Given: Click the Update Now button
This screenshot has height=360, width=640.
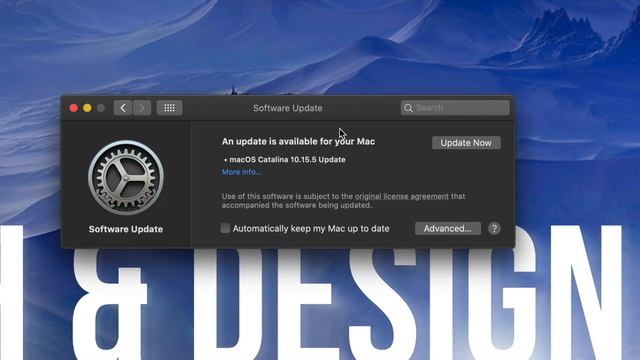Looking at the screenshot, I should pos(466,143).
